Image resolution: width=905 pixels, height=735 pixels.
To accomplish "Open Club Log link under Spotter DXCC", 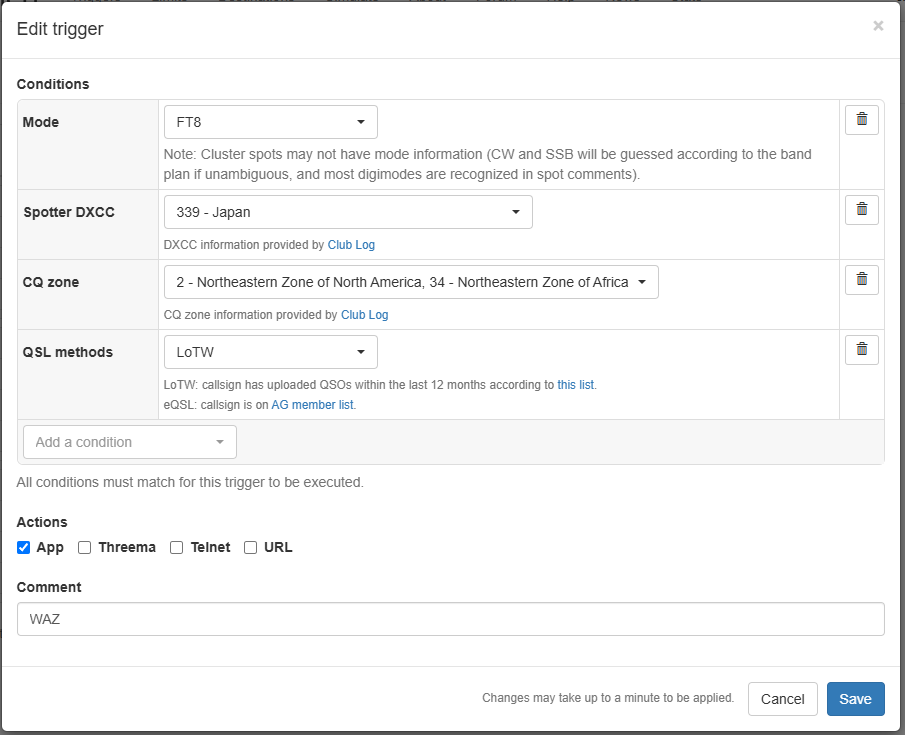I will pos(351,245).
